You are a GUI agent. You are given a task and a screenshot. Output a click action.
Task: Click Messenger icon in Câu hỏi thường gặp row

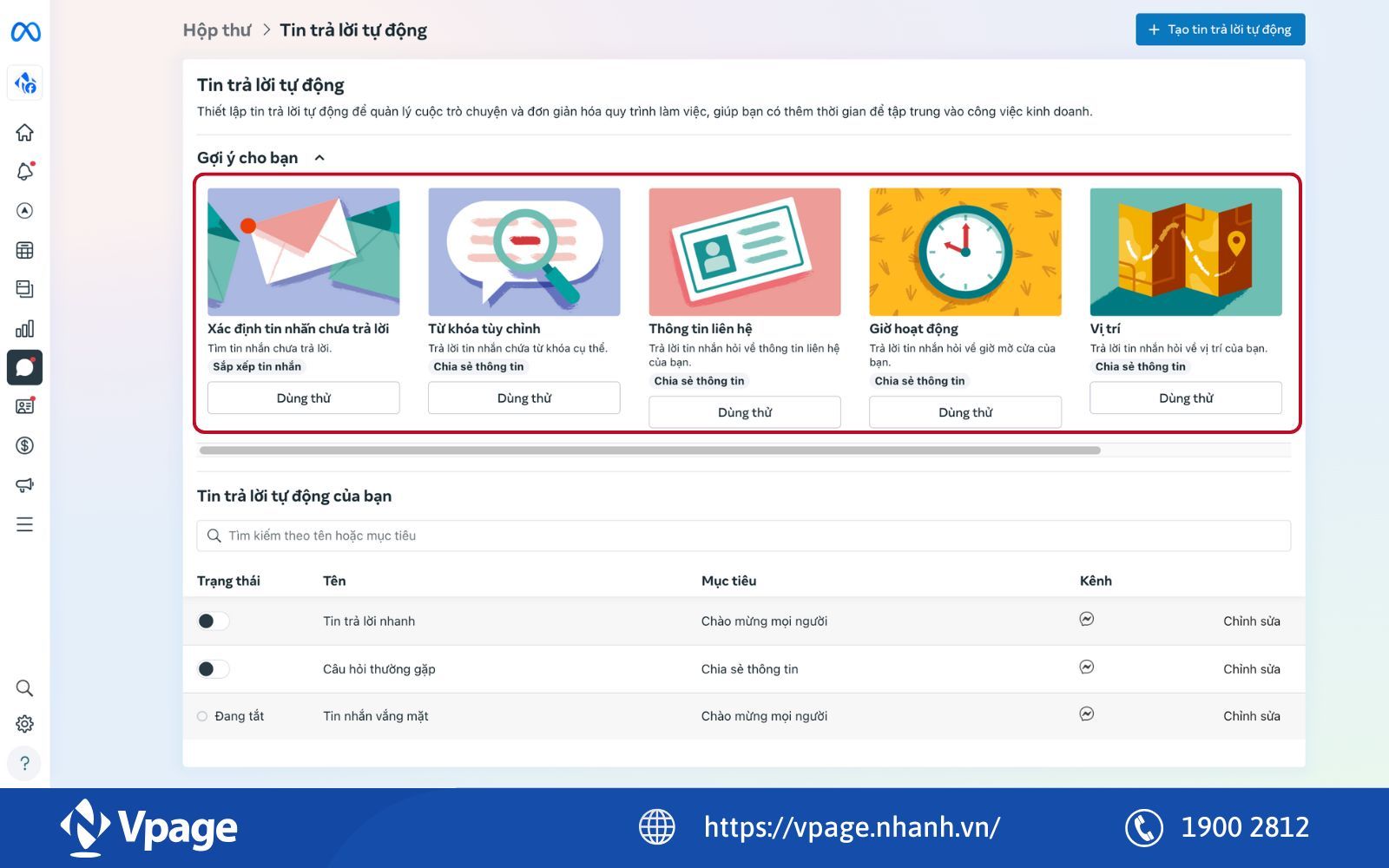tap(1086, 667)
